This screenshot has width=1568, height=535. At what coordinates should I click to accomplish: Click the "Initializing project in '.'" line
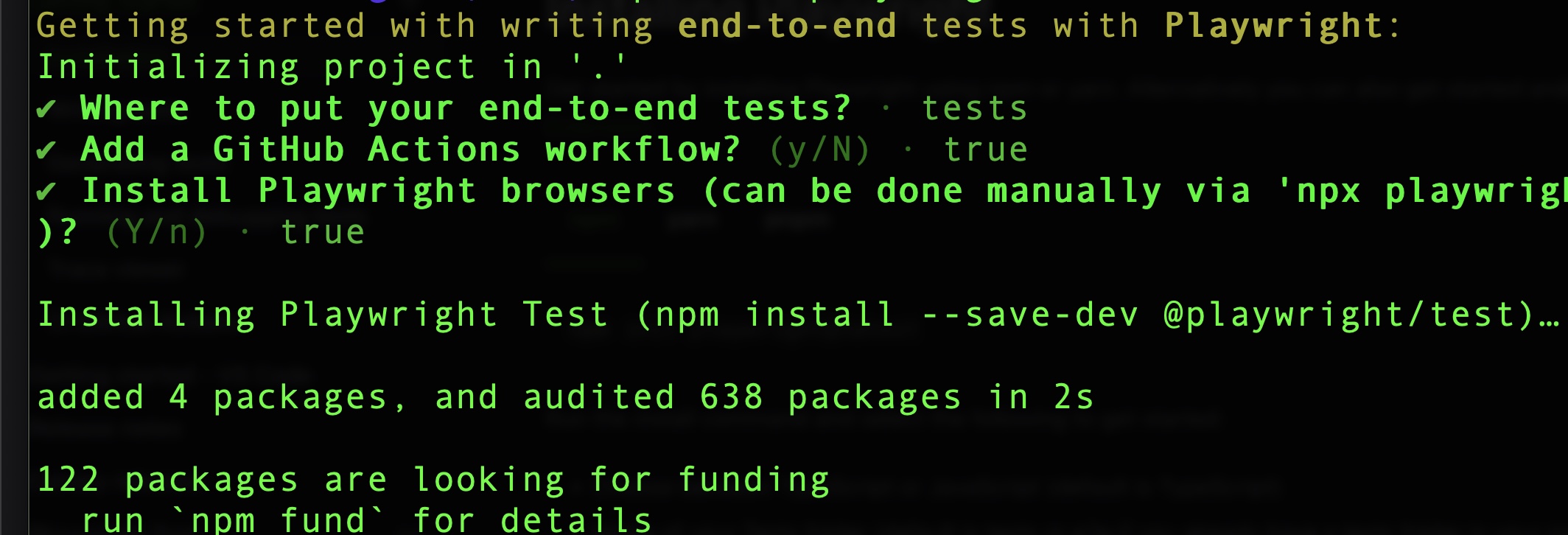click(x=332, y=68)
